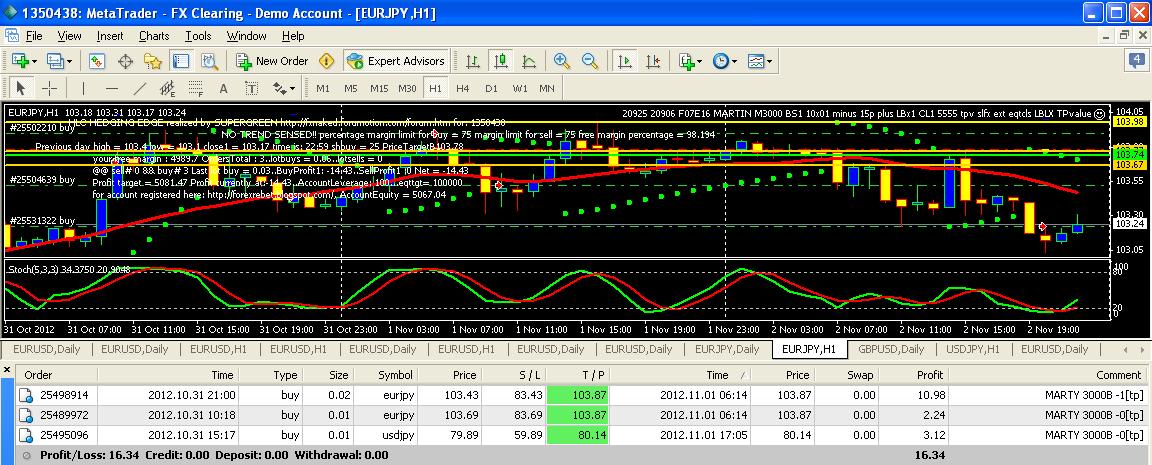Screen dimensions: 1152x465
Task: Select the Horizontal Line drawing tool
Action: tap(112, 88)
